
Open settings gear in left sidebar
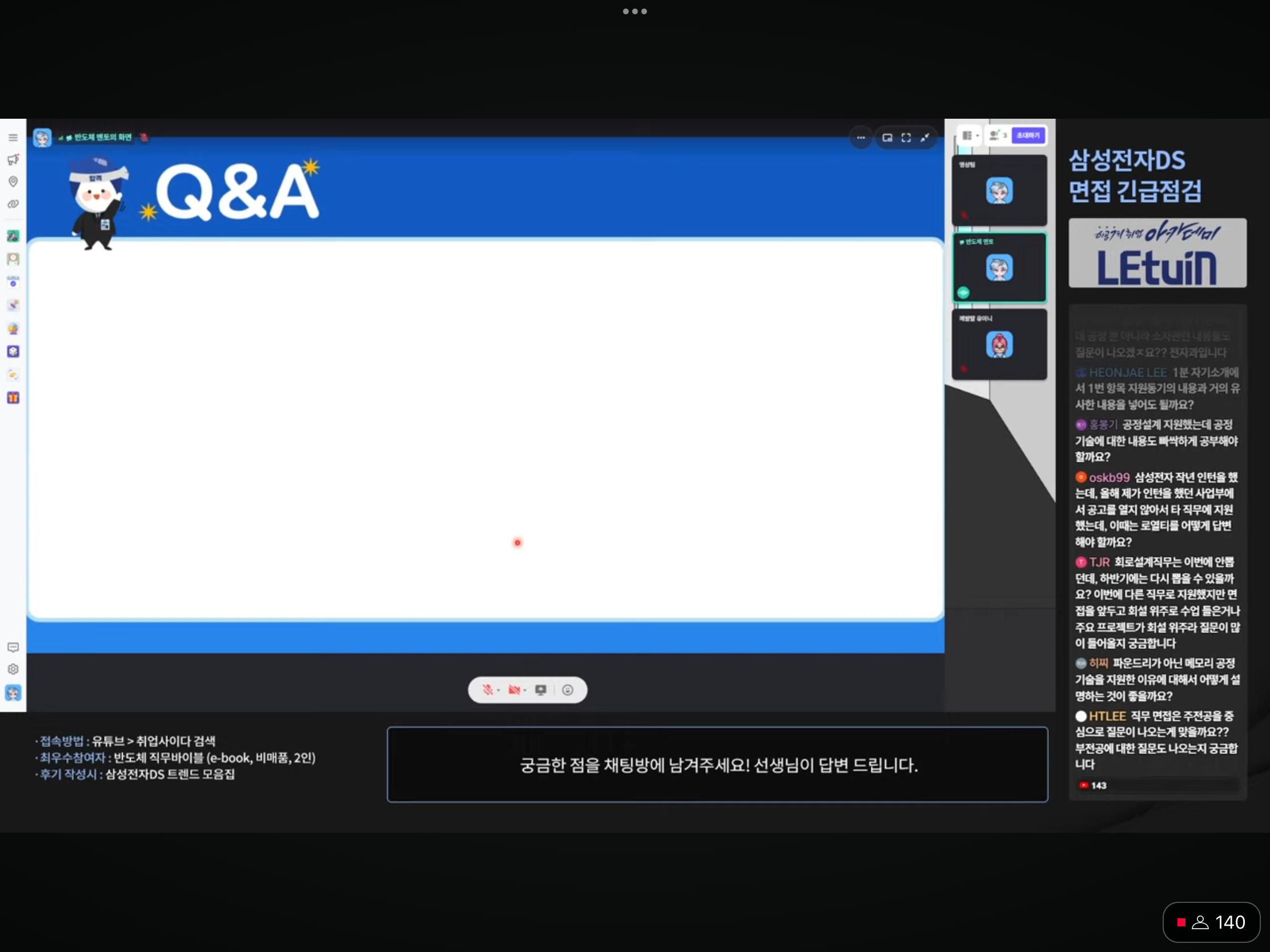13,669
